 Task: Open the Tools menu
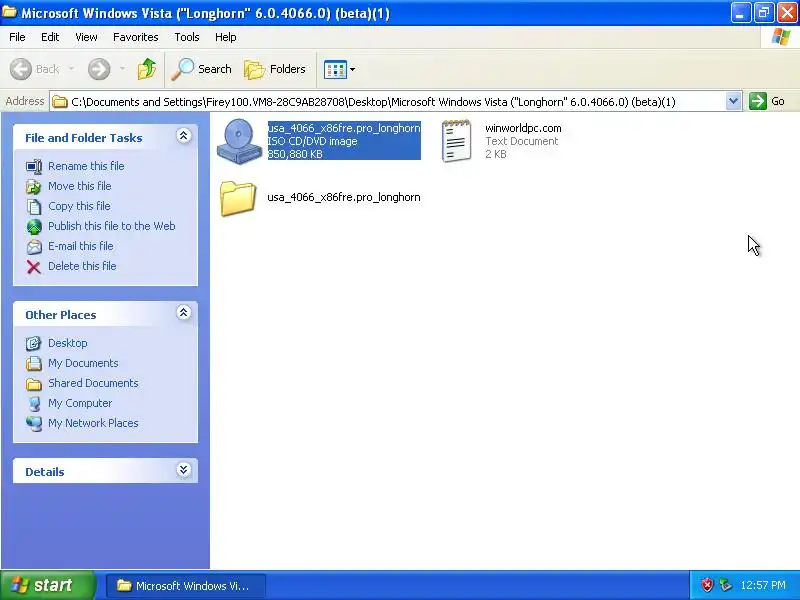(x=187, y=37)
